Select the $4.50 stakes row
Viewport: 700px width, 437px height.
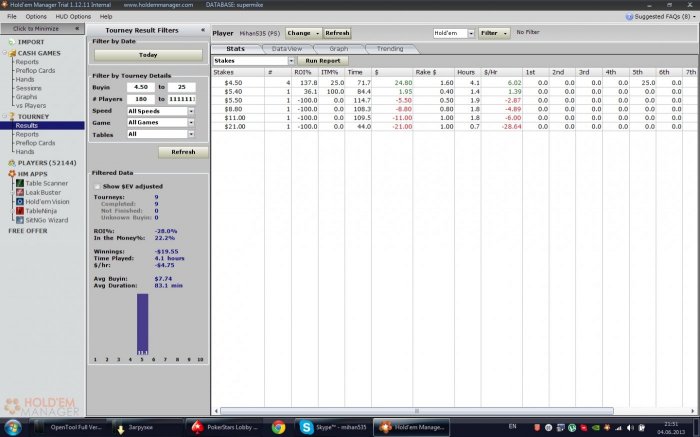453,83
